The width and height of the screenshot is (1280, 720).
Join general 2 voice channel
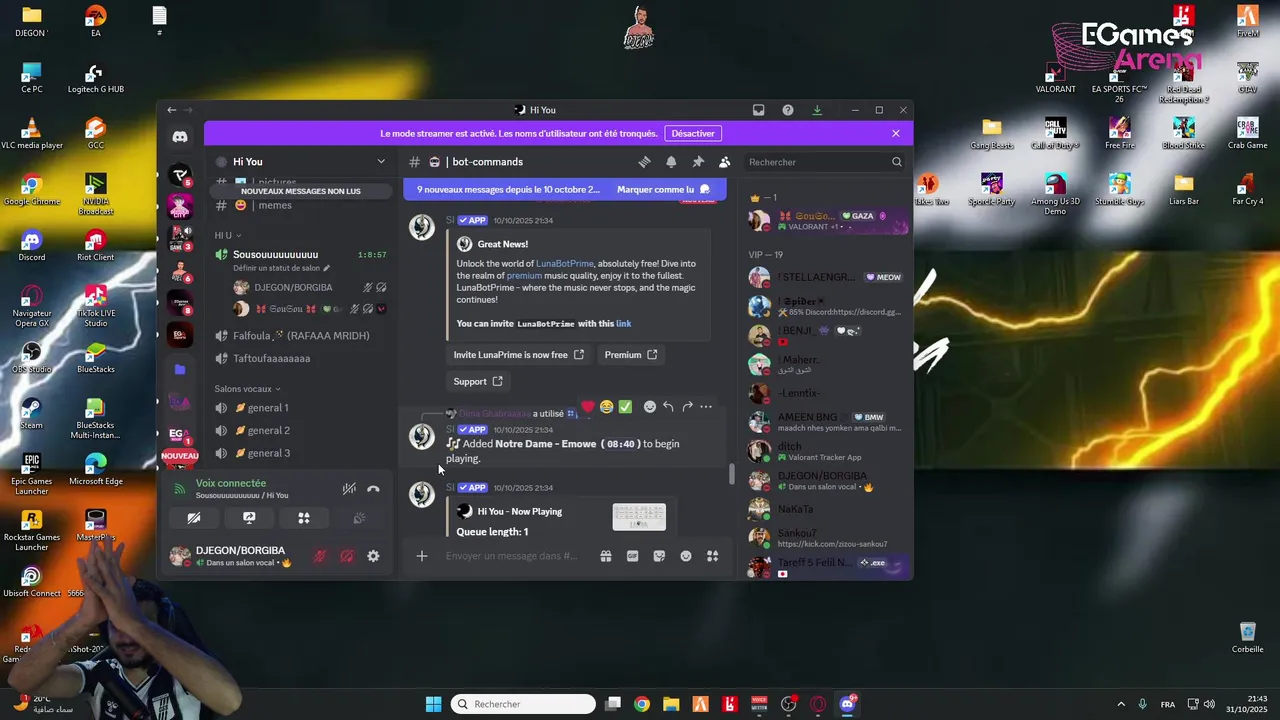(300, 431)
